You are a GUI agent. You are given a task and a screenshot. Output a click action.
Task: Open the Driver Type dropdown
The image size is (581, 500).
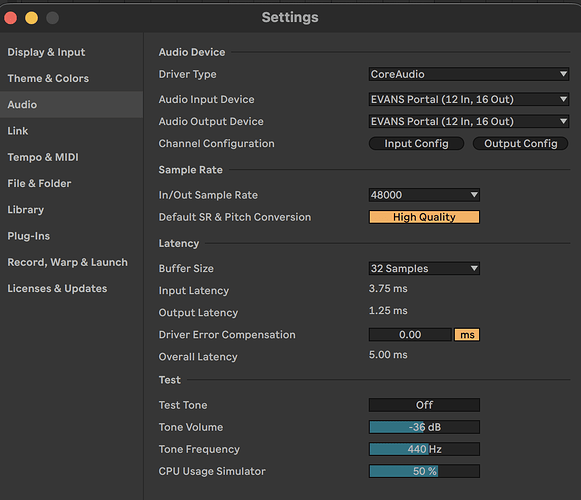(x=469, y=74)
